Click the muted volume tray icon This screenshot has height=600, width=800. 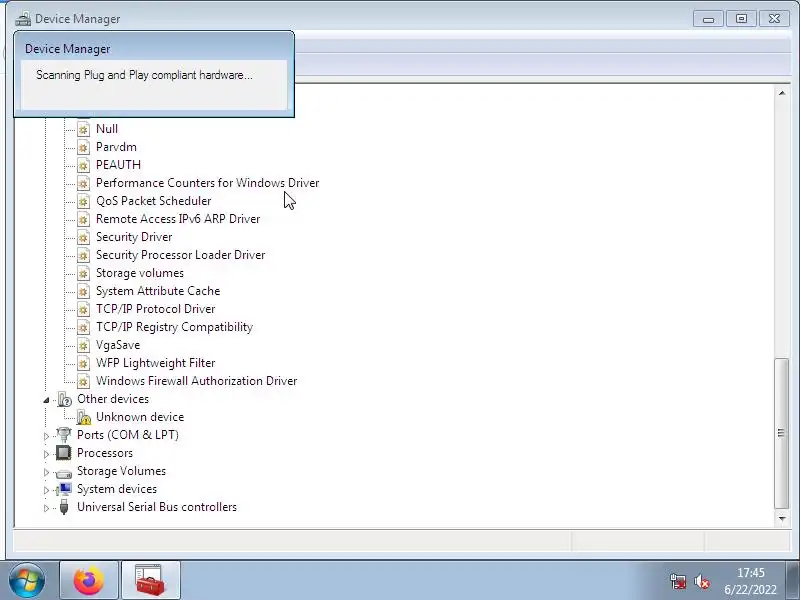pyautogui.click(x=702, y=581)
